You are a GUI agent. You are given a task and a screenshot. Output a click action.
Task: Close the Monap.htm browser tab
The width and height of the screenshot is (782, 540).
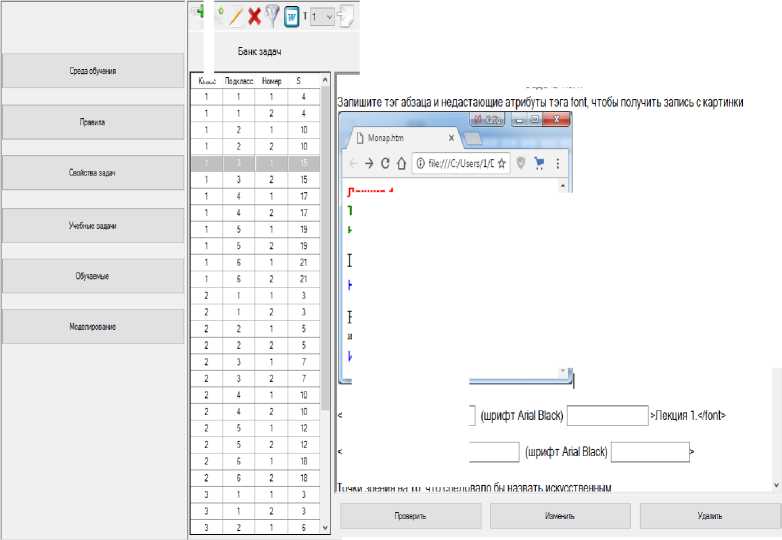tap(451, 138)
